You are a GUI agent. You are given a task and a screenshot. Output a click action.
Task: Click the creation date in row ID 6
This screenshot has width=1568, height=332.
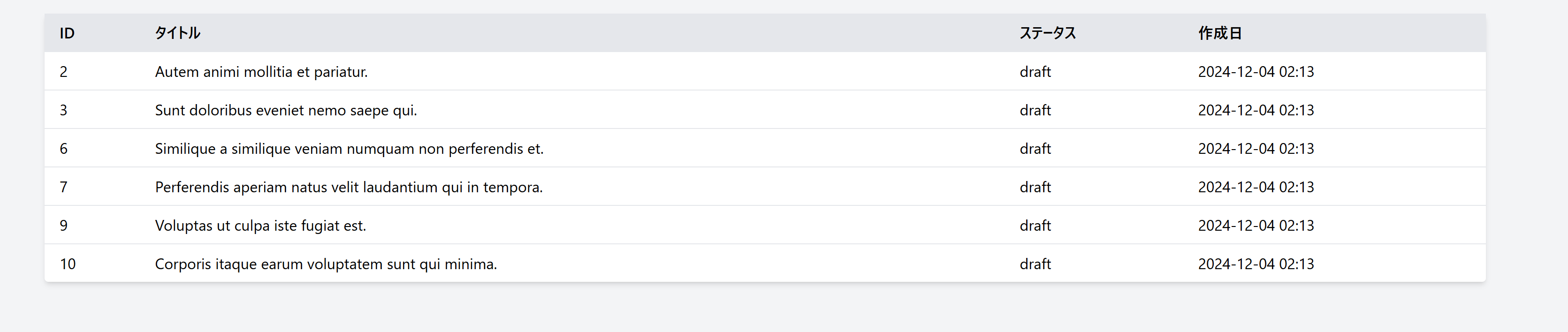tap(1256, 149)
